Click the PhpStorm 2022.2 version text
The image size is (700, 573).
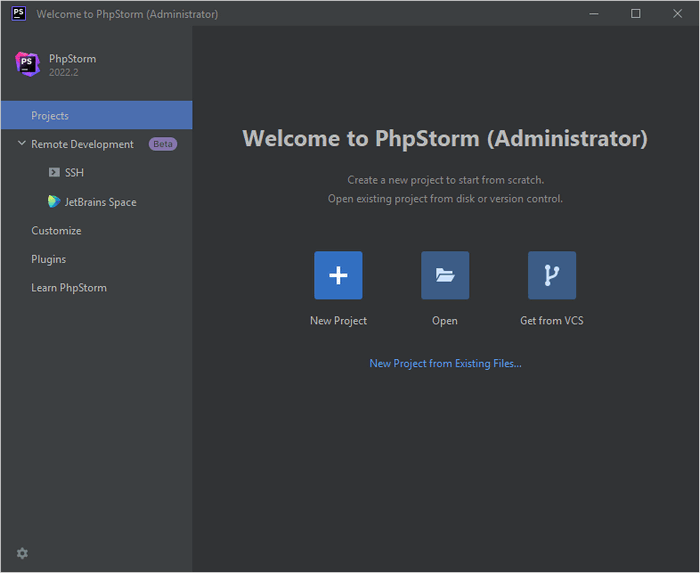pos(63,72)
